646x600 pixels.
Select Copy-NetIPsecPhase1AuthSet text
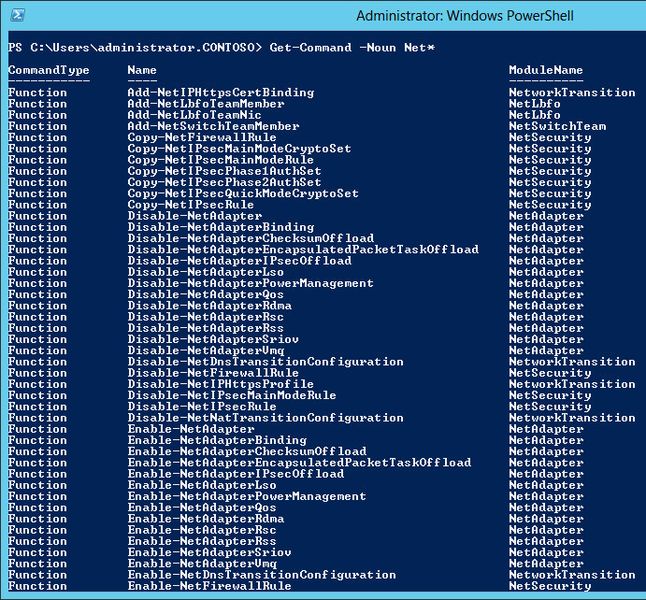pos(225,171)
